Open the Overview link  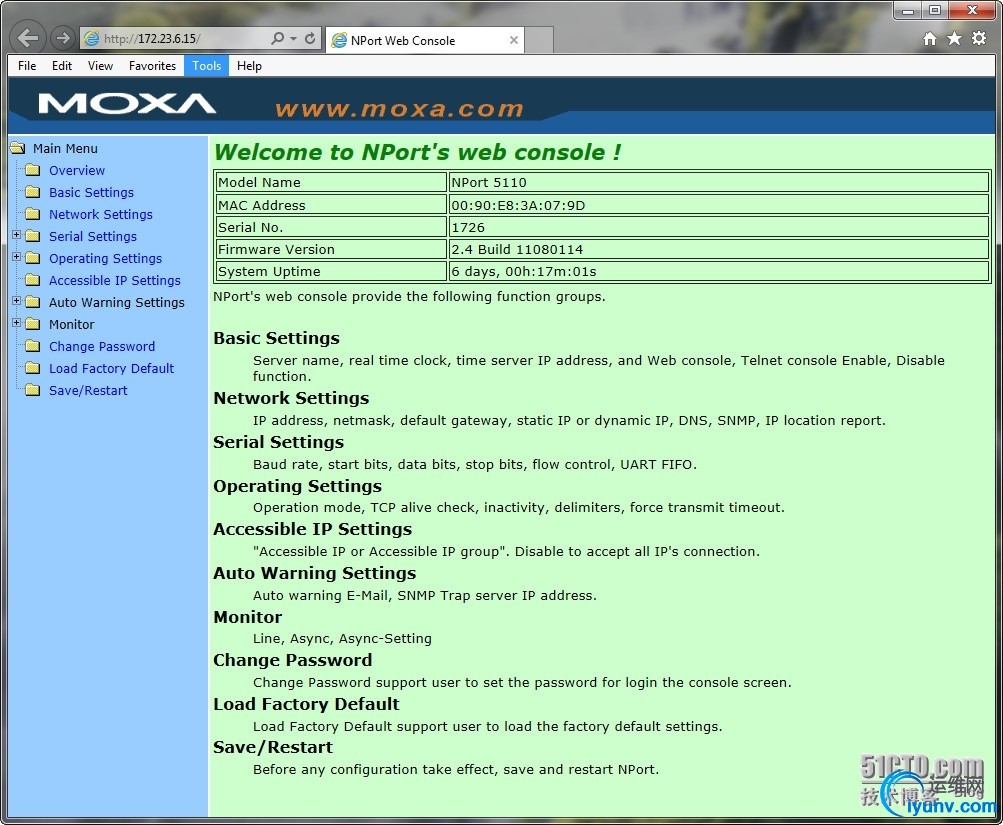pyautogui.click(x=77, y=171)
